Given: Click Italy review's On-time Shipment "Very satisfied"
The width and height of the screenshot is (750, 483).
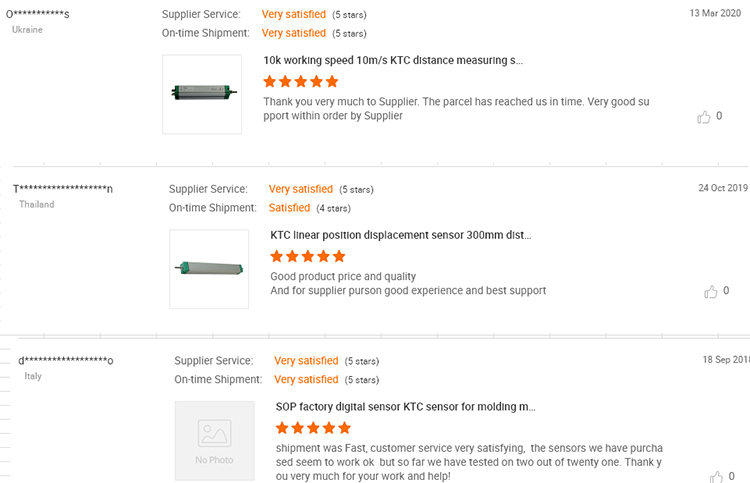Looking at the screenshot, I should pyautogui.click(x=306, y=380).
